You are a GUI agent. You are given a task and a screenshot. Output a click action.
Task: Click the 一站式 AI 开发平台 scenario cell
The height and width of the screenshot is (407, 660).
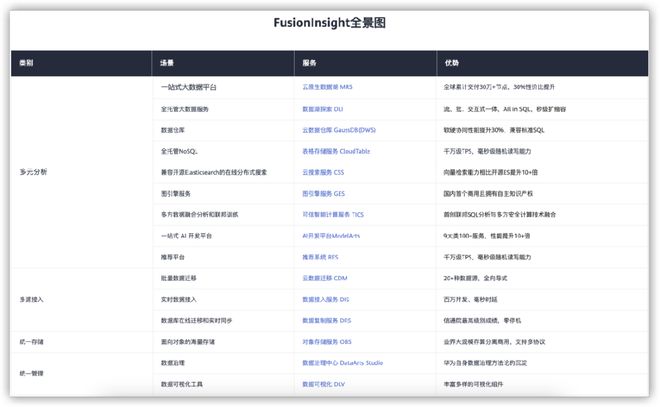186,236
